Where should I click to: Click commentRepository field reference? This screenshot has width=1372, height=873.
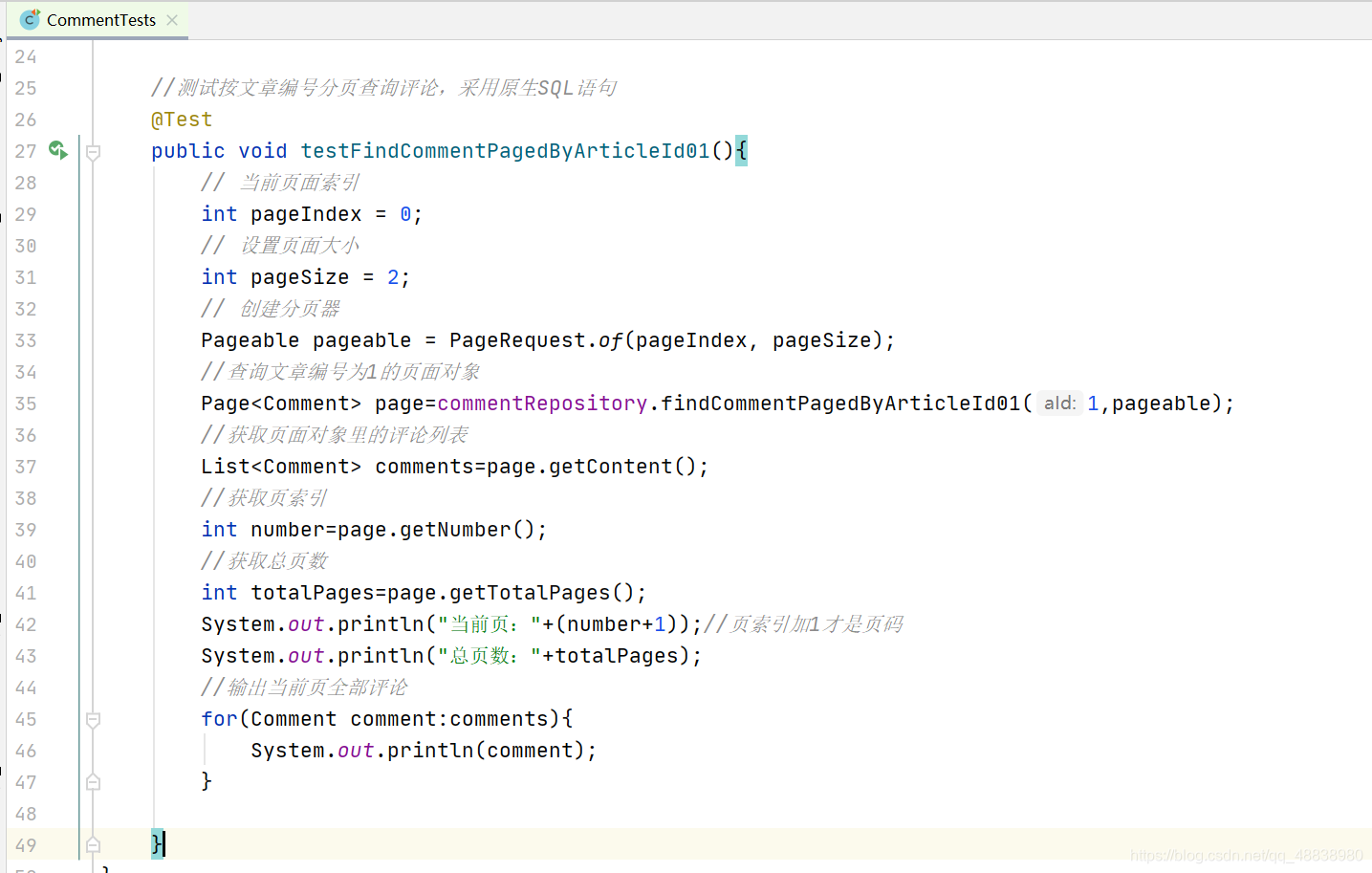(x=542, y=404)
